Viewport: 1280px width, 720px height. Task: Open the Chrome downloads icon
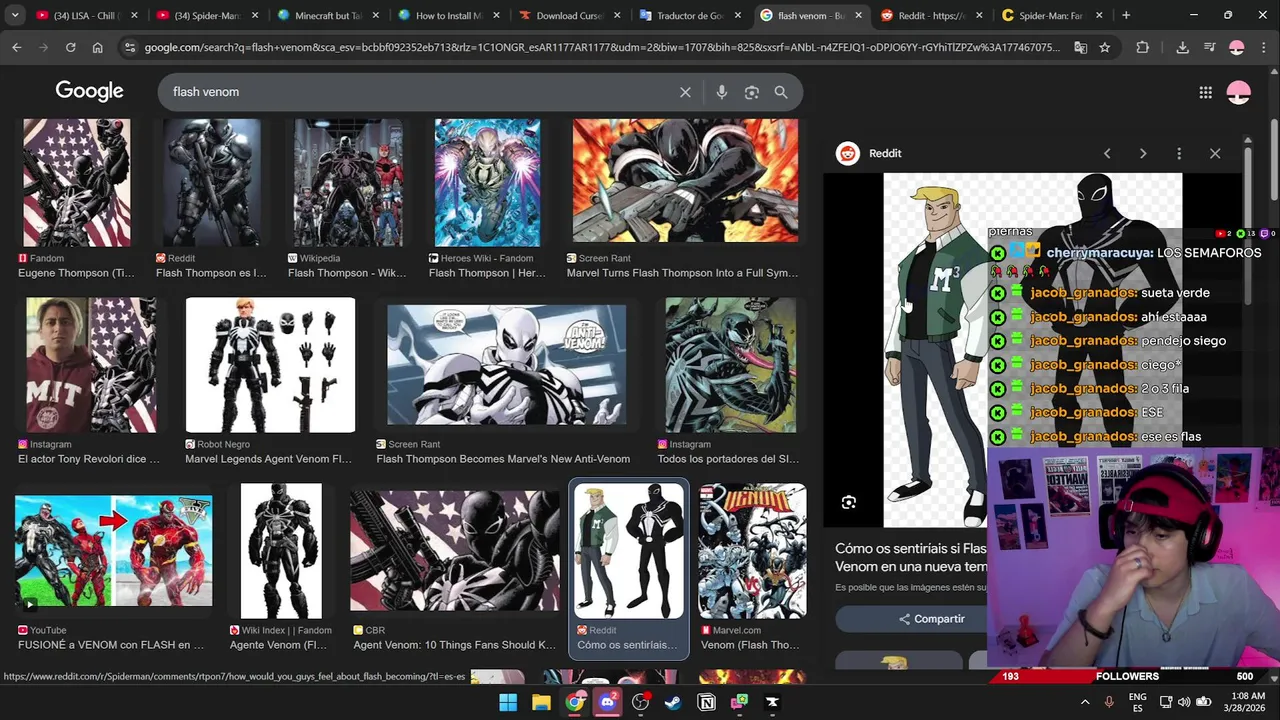coord(1182,47)
